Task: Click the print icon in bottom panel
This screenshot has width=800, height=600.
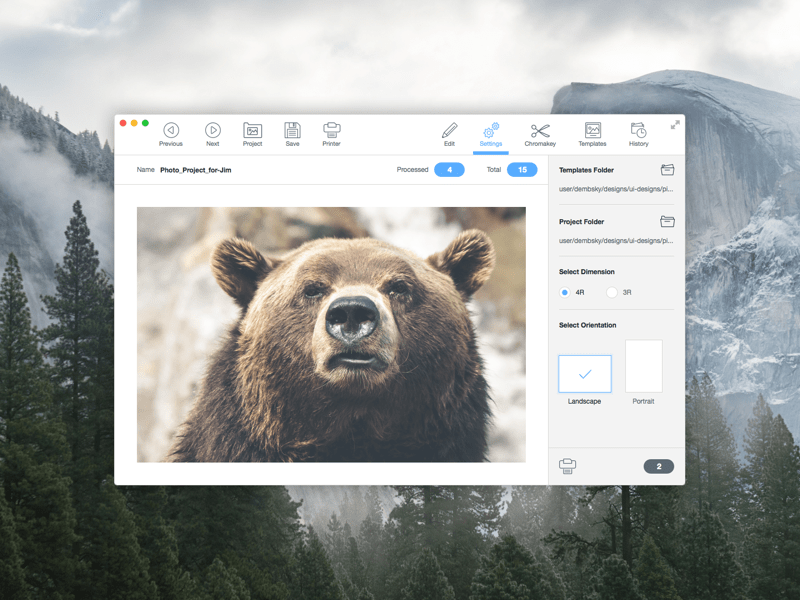Action: tap(568, 466)
